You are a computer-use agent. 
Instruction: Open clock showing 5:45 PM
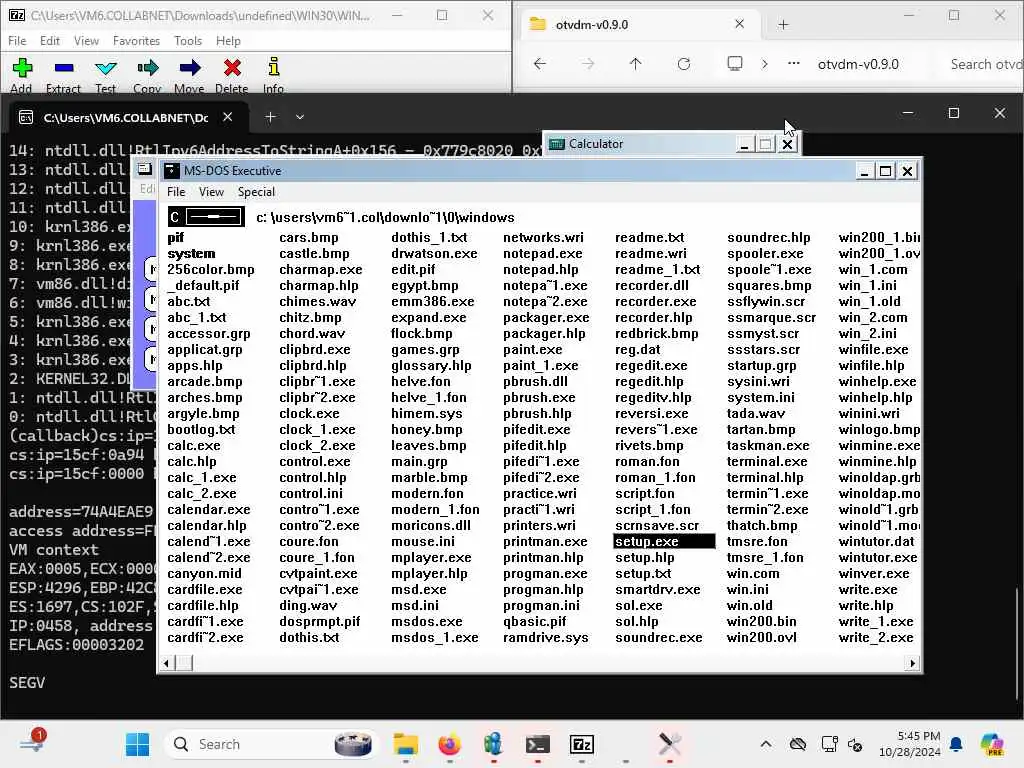[x=910, y=744]
